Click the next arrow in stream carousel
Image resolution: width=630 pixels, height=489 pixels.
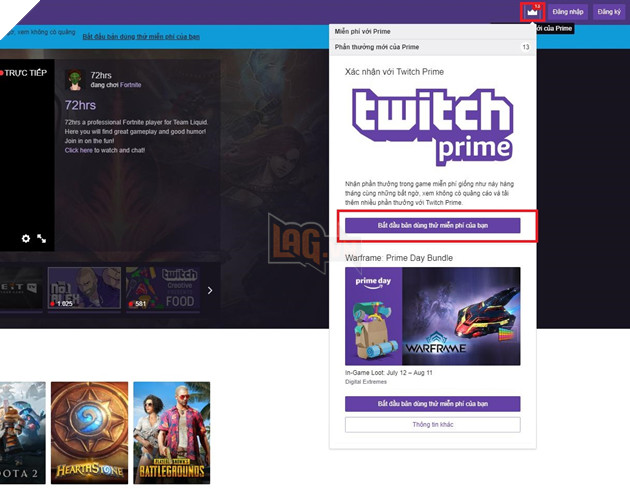(210, 291)
